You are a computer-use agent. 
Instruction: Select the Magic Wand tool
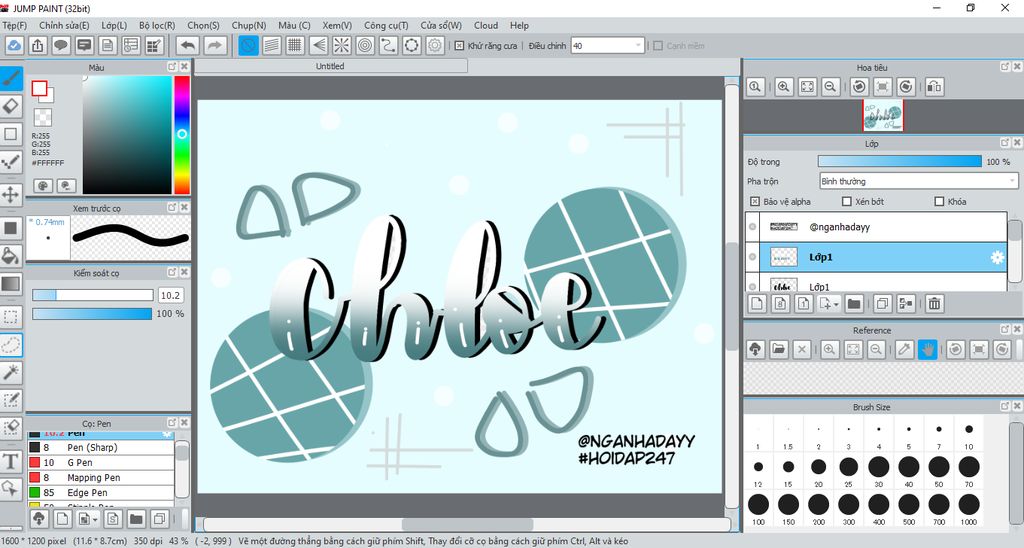pos(11,372)
